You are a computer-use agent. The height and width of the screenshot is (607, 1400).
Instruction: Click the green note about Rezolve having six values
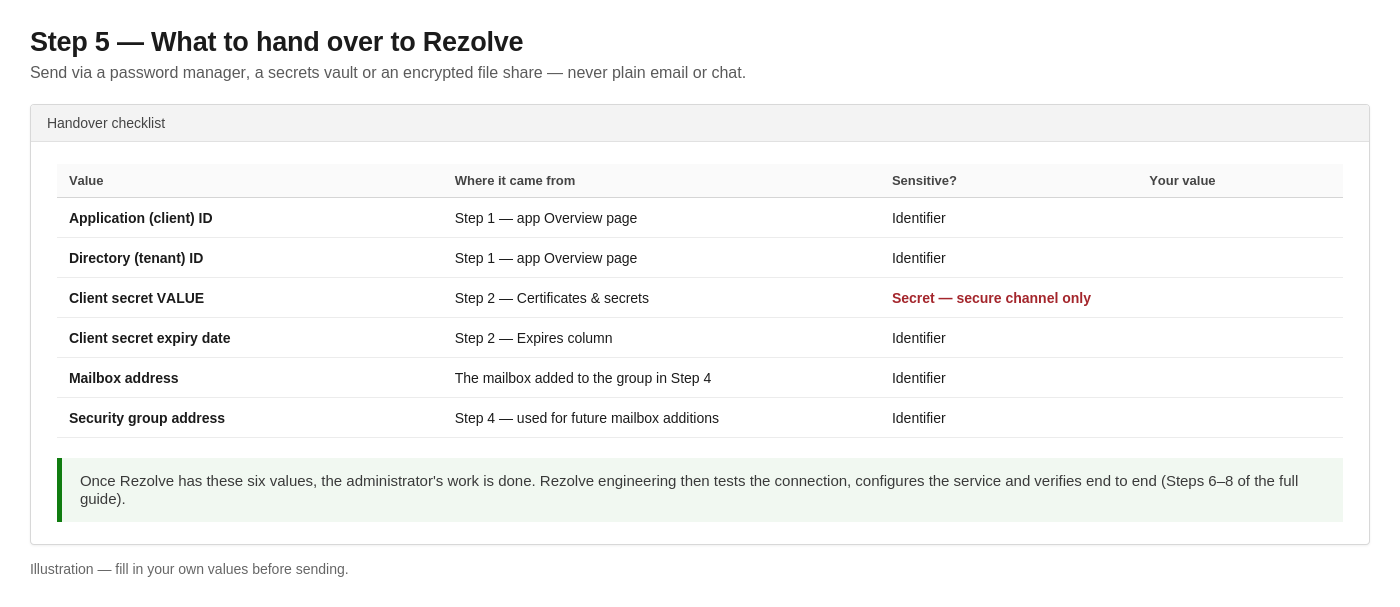point(700,490)
